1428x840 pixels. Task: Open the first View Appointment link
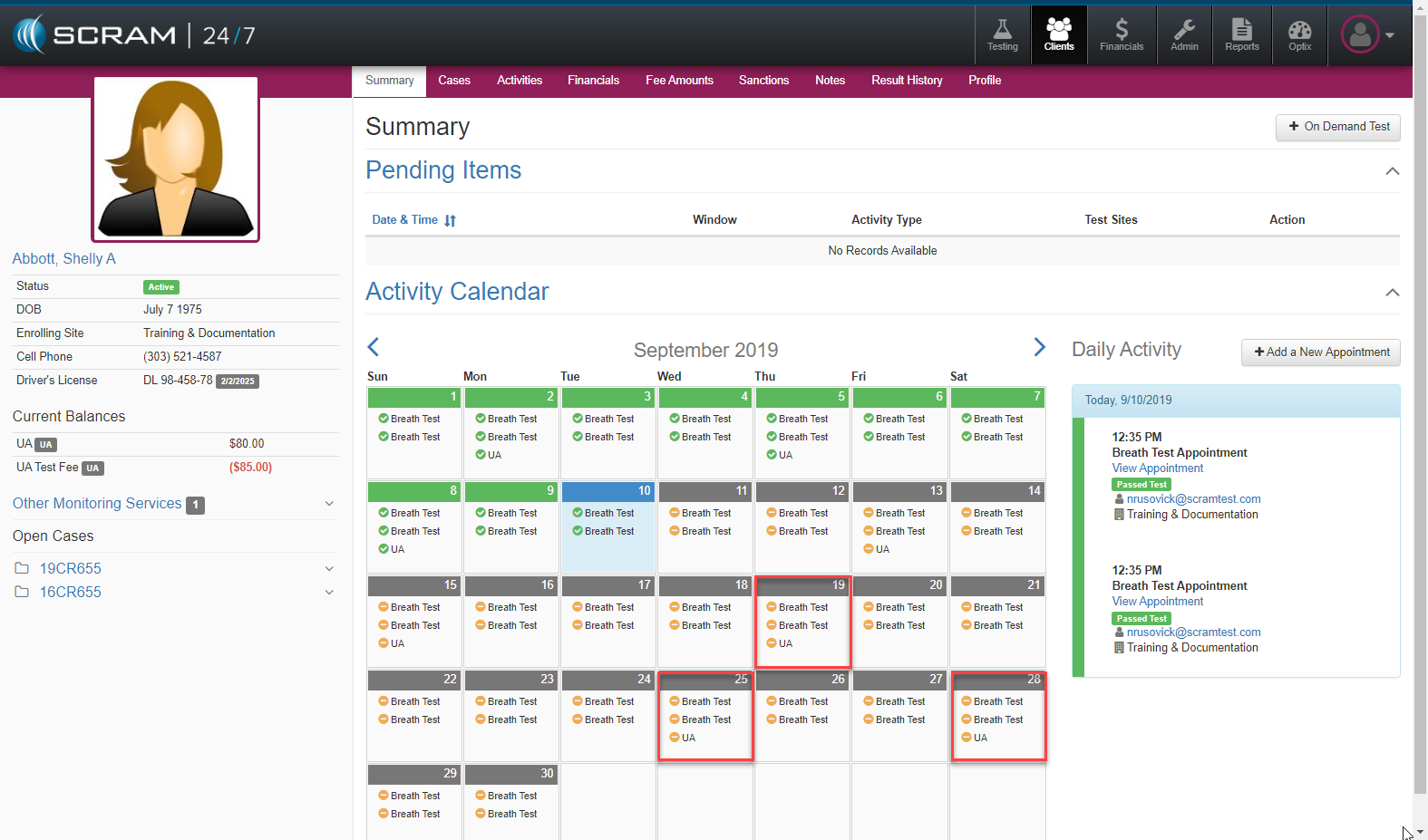pyautogui.click(x=1157, y=468)
